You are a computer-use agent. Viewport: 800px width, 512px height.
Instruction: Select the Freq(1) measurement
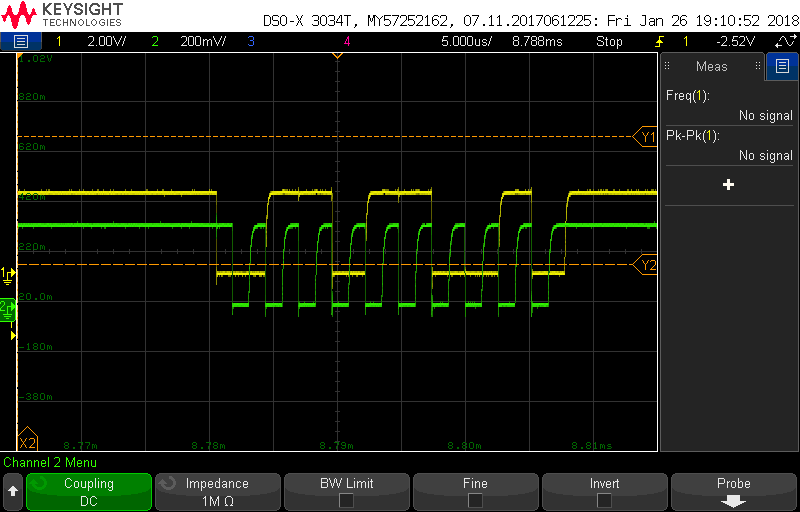(x=730, y=105)
